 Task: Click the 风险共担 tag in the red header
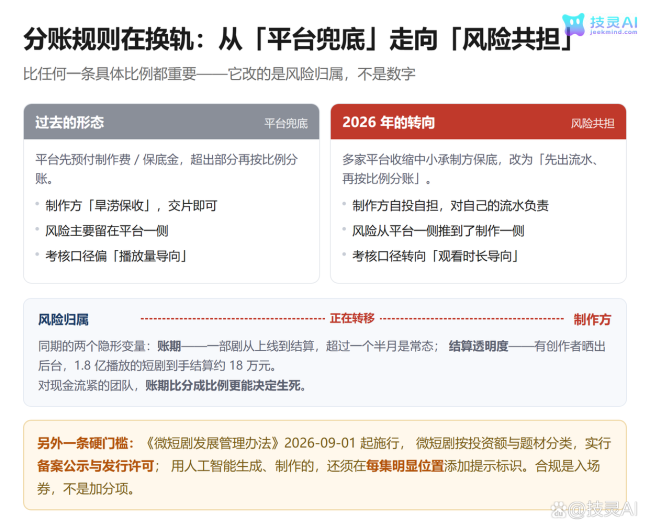point(593,123)
